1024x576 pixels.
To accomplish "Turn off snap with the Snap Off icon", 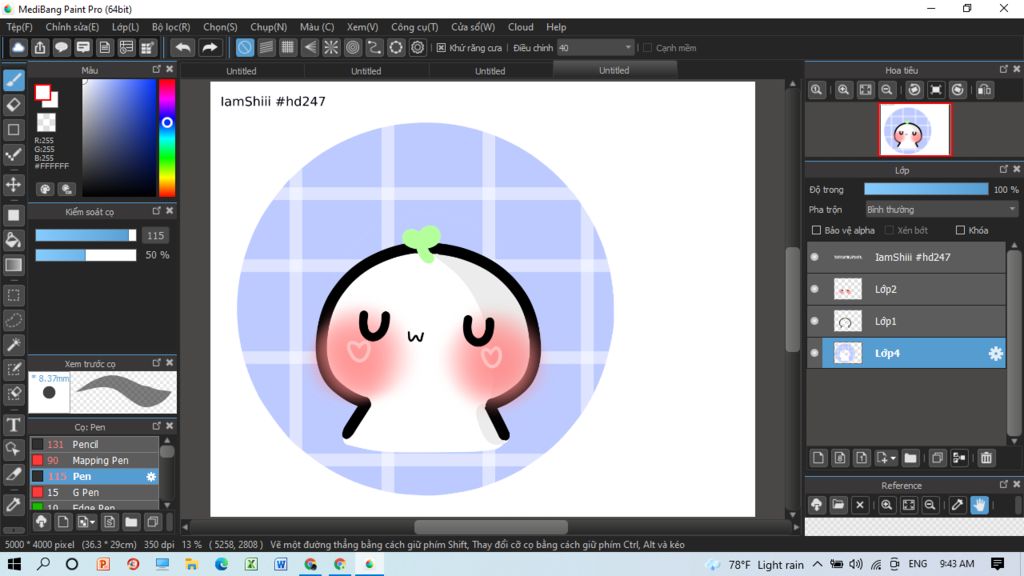I will pos(244,48).
